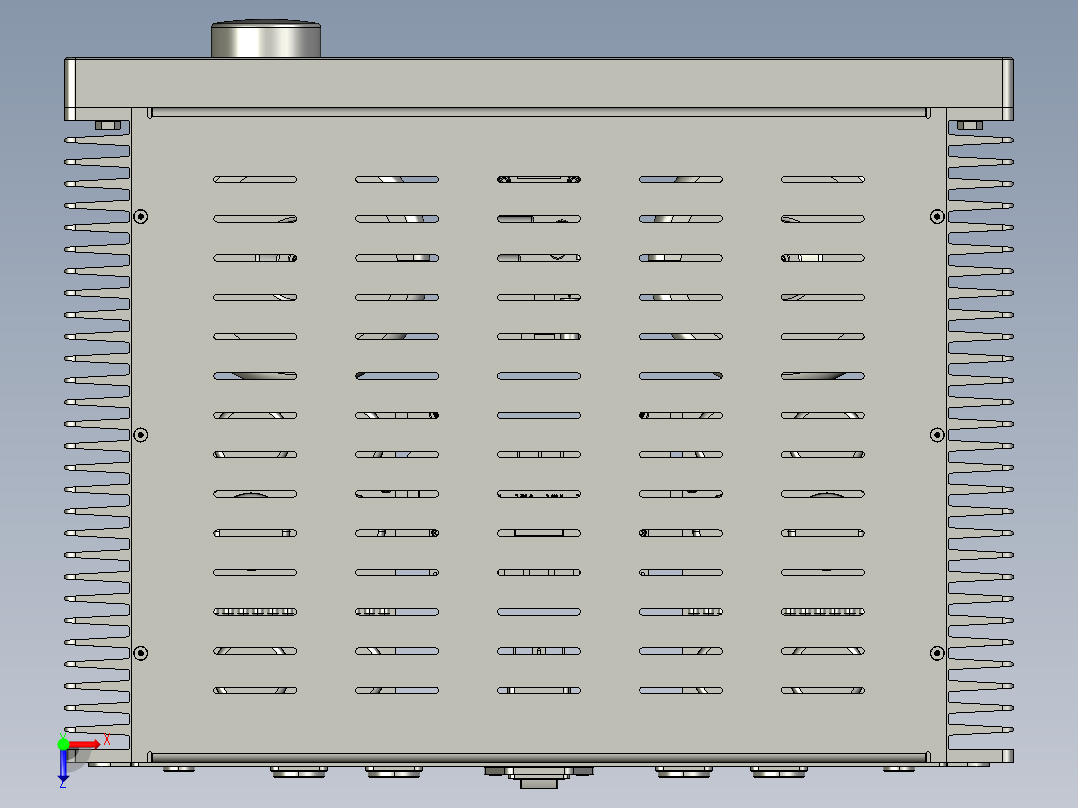Click the red X axis arrow of the triad
This screenshot has height=808, width=1078.
[x=85, y=744]
